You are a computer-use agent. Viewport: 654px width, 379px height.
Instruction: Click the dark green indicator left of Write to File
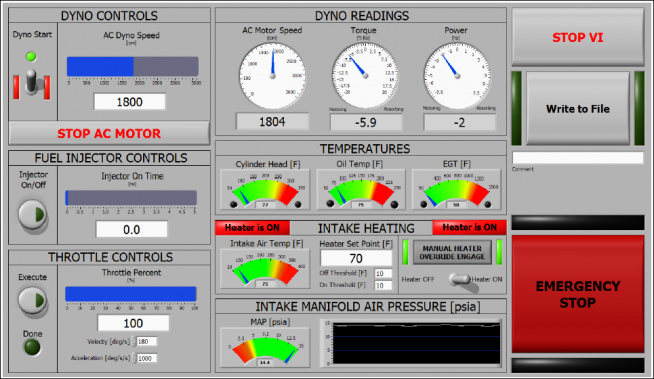tap(516, 108)
